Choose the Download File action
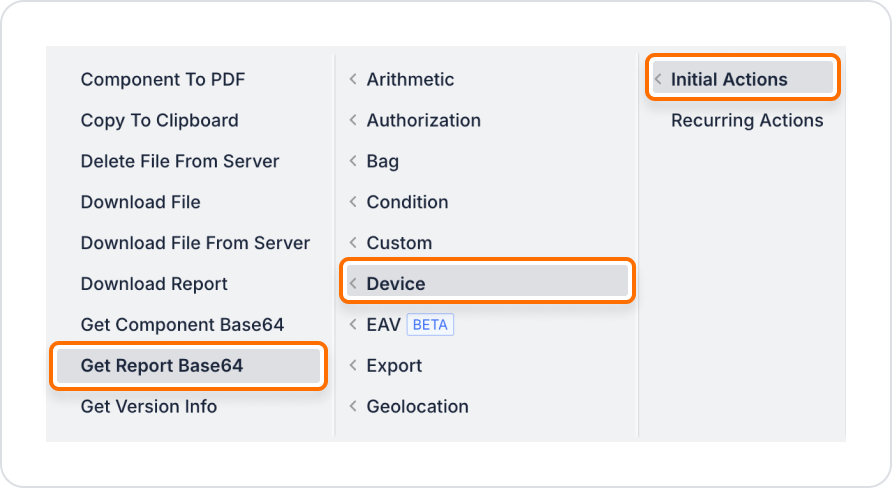This screenshot has height=488, width=892. (141, 202)
